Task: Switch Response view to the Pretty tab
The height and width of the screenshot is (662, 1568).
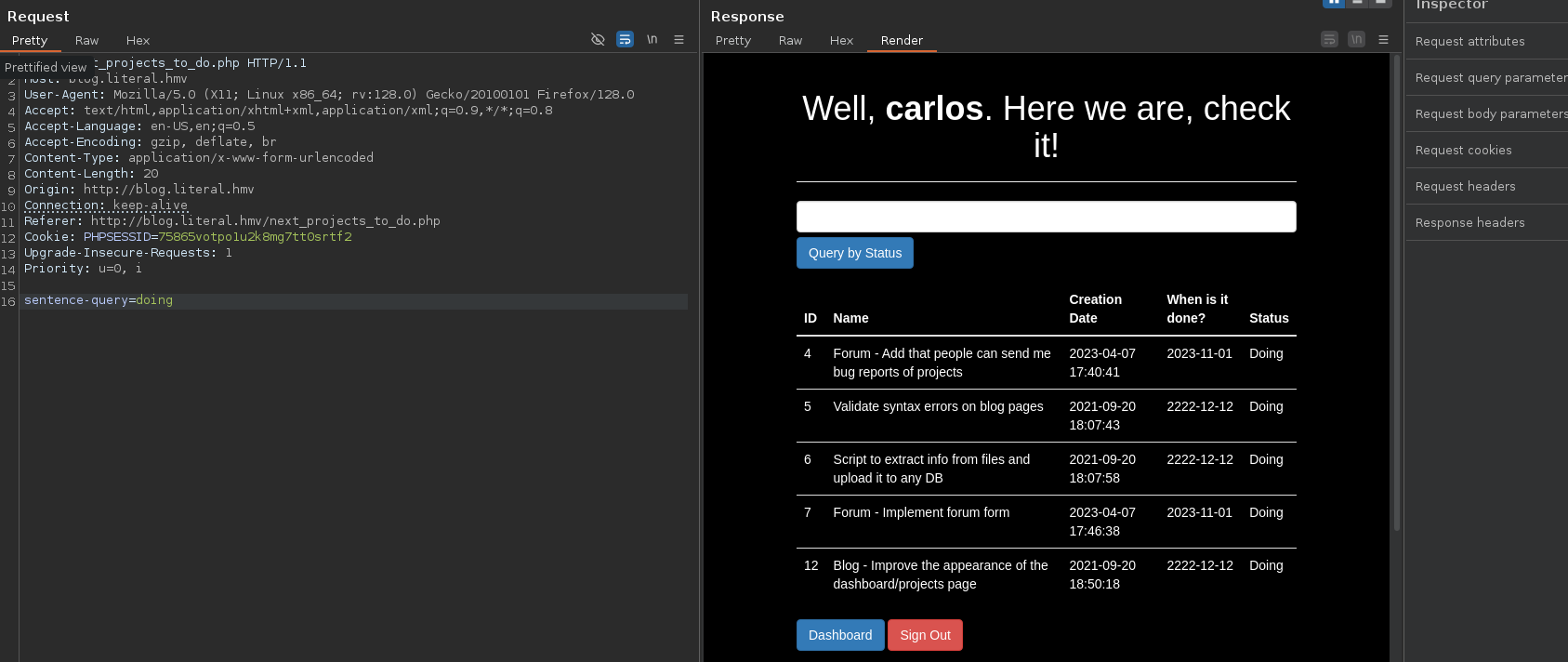Action: pyautogui.click(x=732, y=40)
